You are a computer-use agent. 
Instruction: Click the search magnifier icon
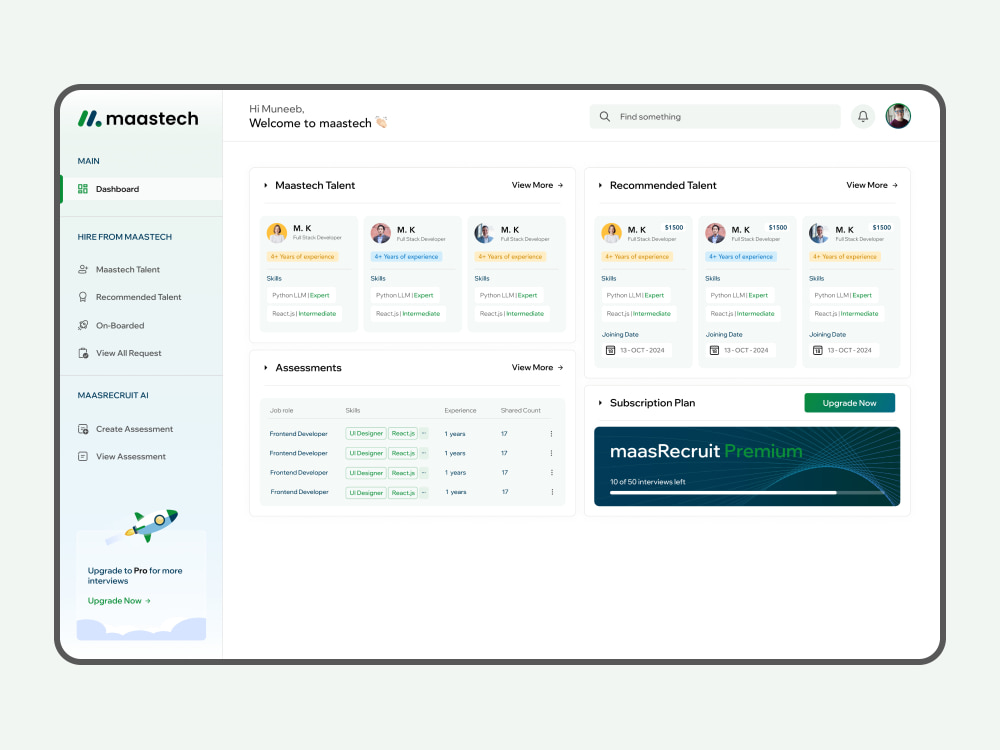[605, 117]
